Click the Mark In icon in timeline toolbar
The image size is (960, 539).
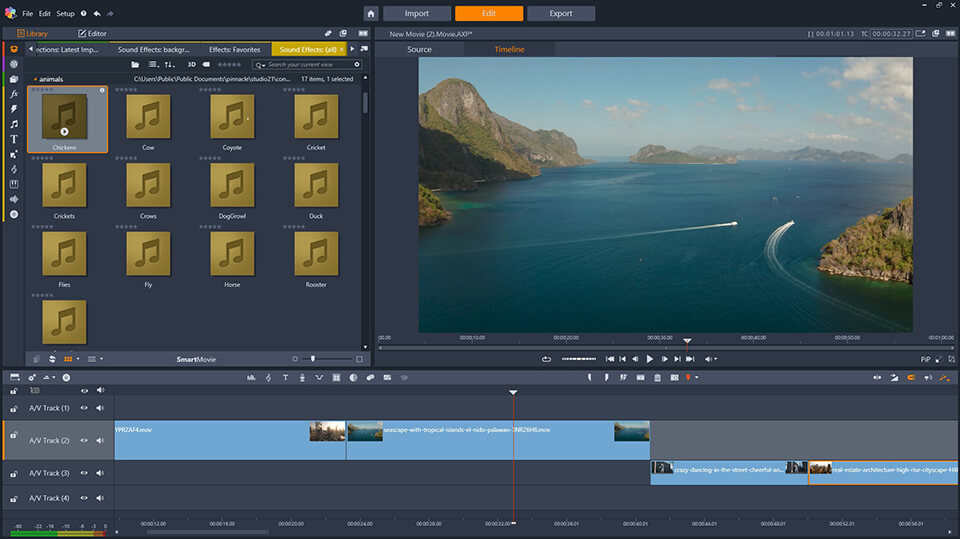click(x=590, y=378)
